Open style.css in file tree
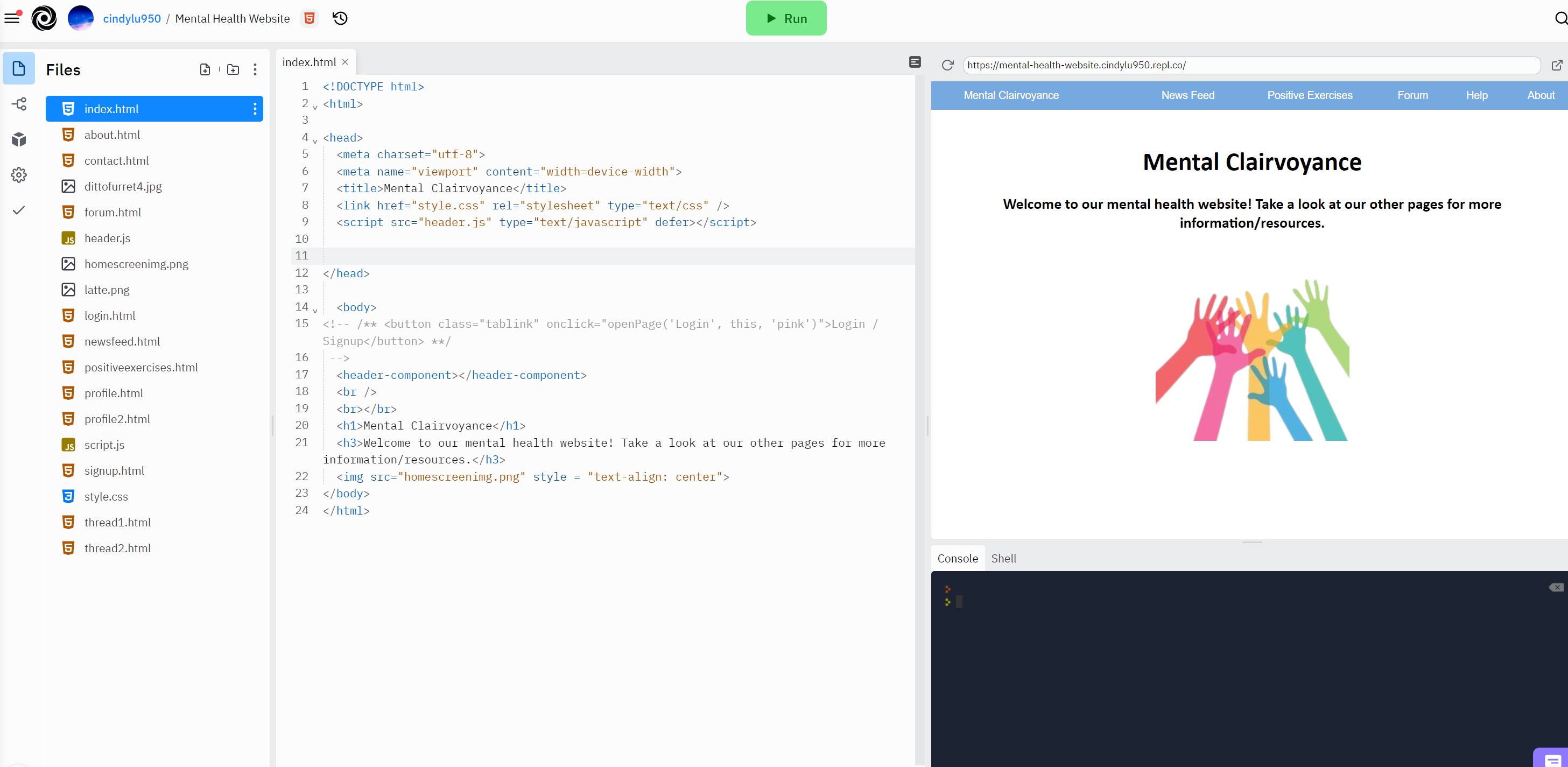This screenshot has height=767, width=1568. coord(106,496)
